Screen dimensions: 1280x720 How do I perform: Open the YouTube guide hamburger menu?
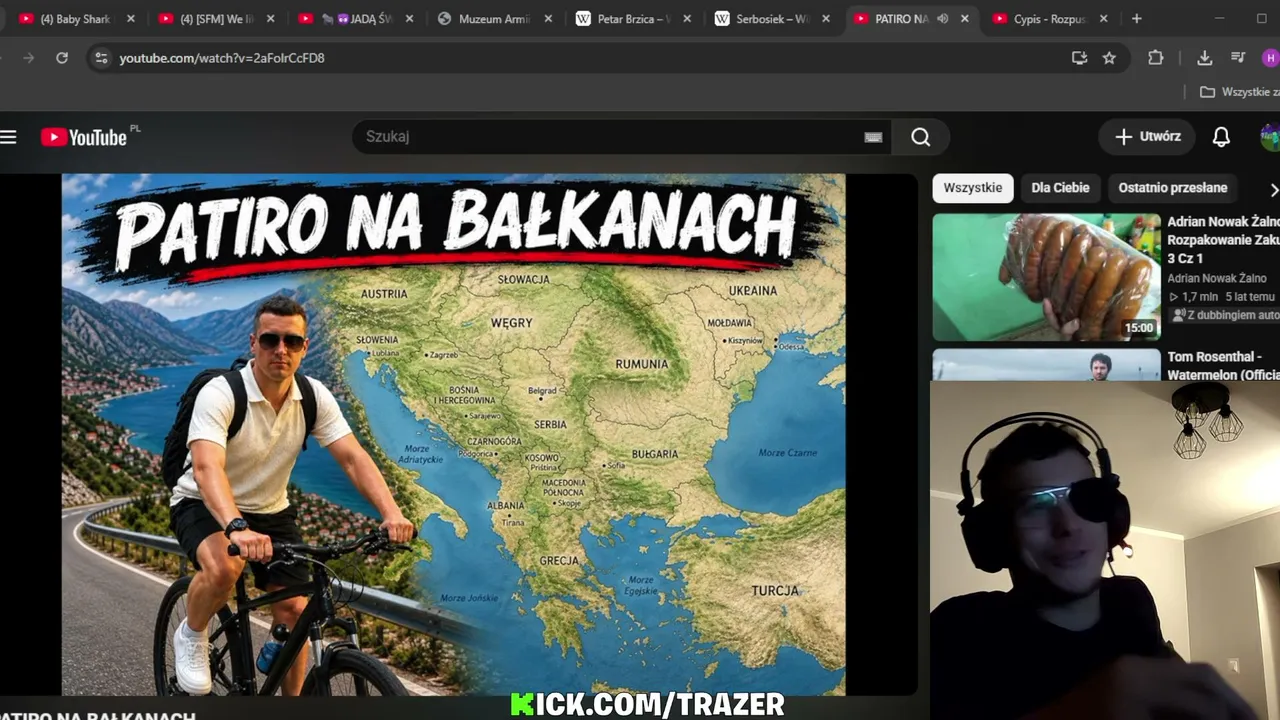pyautogui.click(x=9, y=137)
